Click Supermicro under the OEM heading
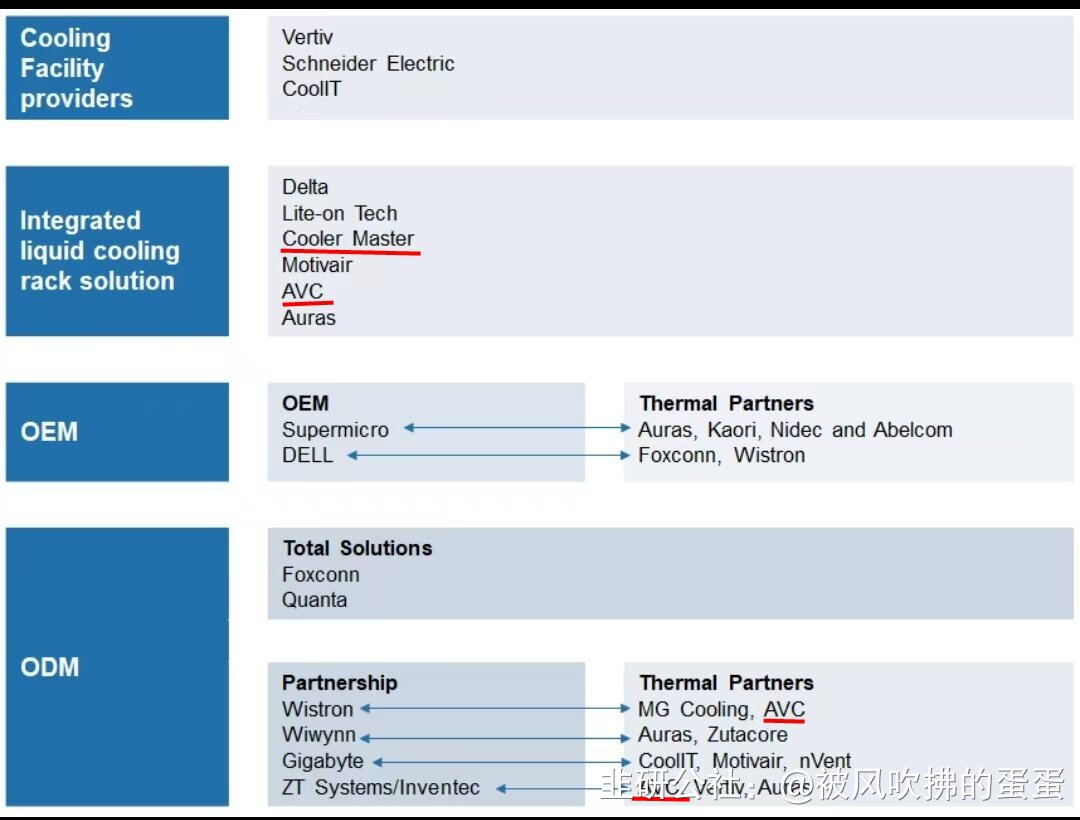This screenshot has height=820, width=1080. pos(335,429)
